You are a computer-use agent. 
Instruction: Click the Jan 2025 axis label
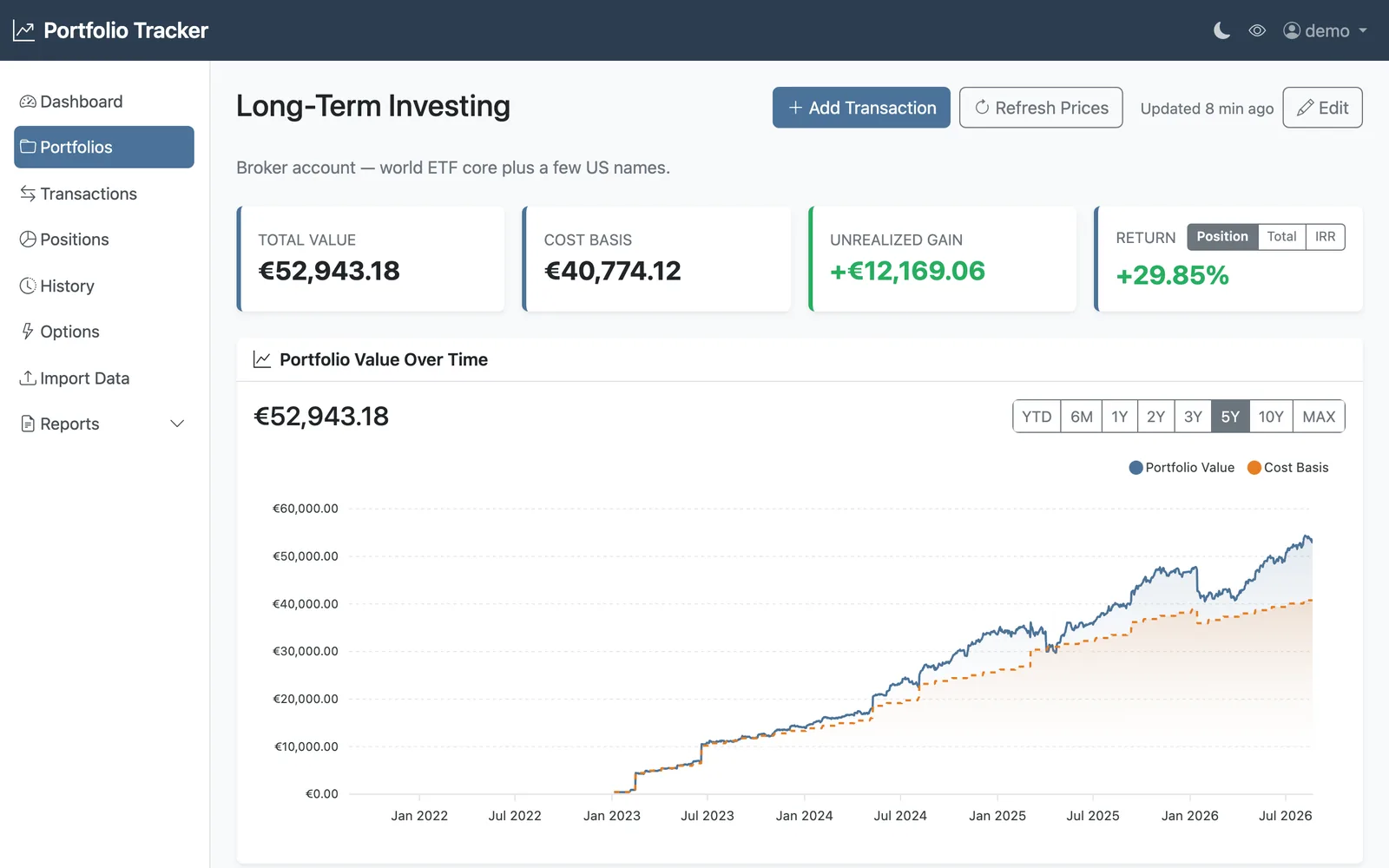[997, 816]
